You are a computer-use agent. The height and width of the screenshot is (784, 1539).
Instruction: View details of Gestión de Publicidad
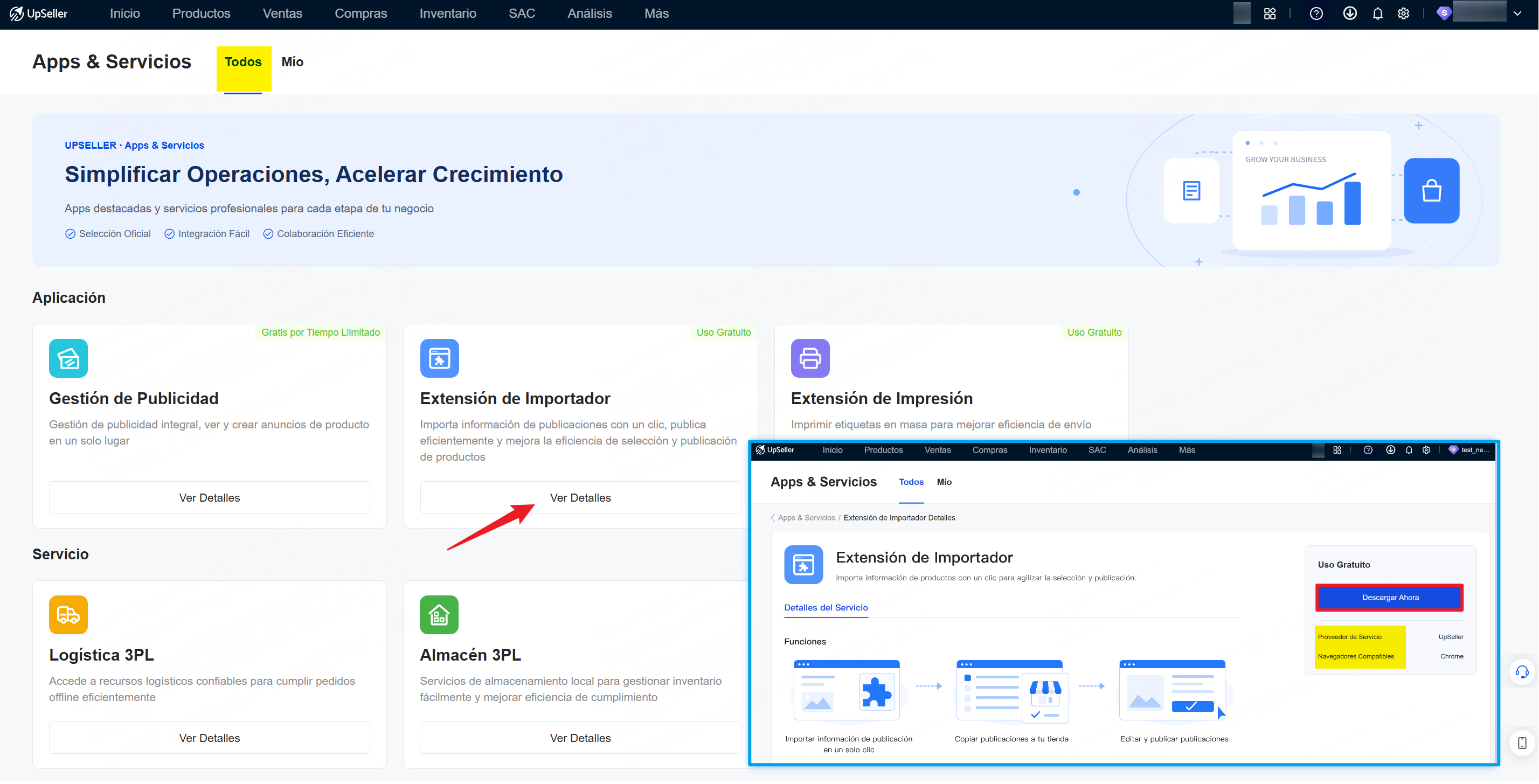[x=210, y=498]
